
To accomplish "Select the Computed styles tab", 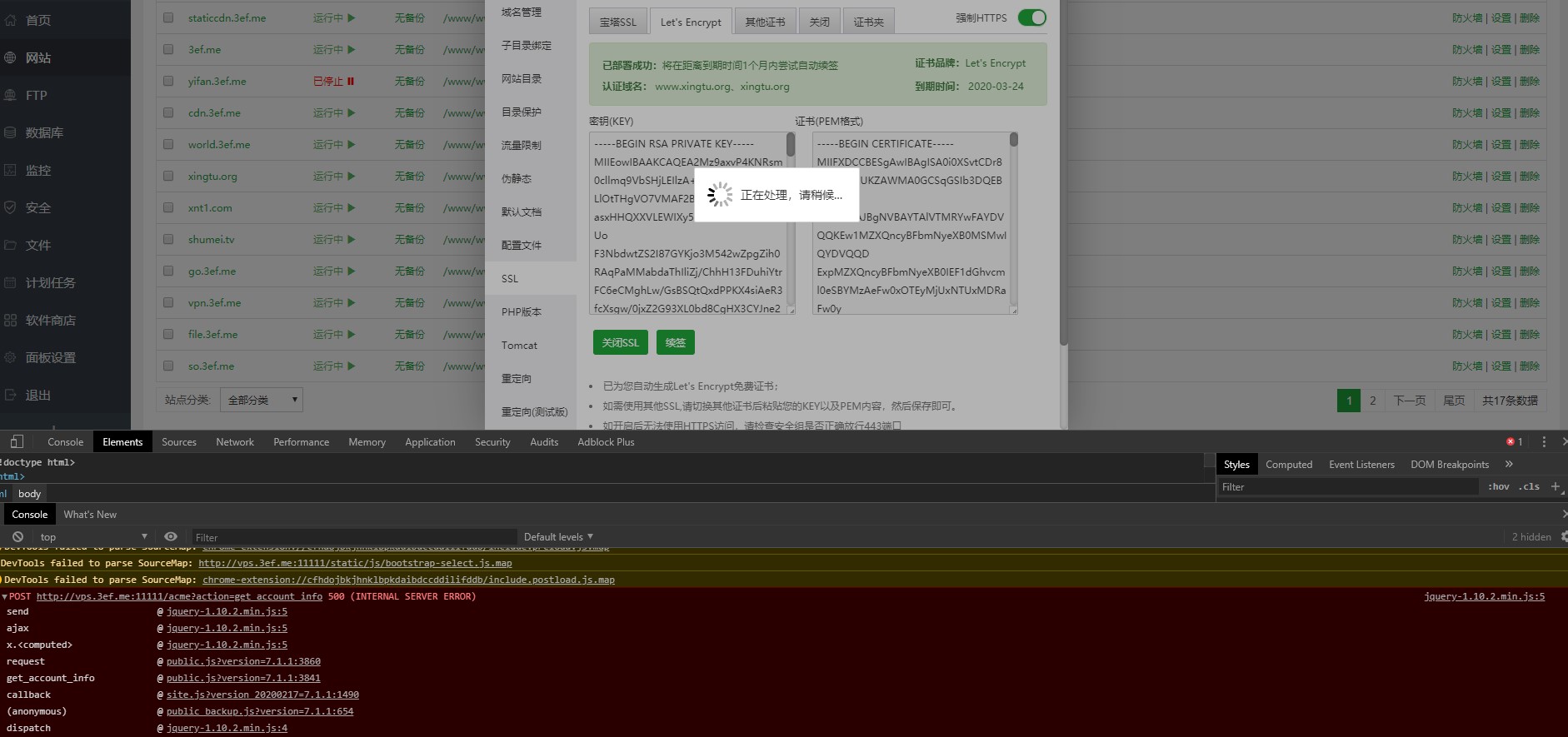I will click(1289, 464).
